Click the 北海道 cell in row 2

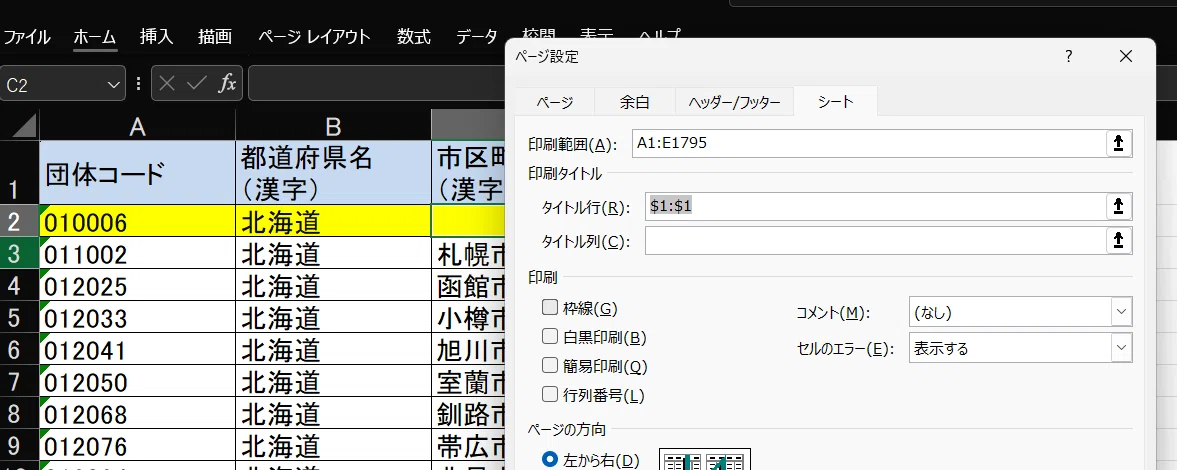pos(333,221)
